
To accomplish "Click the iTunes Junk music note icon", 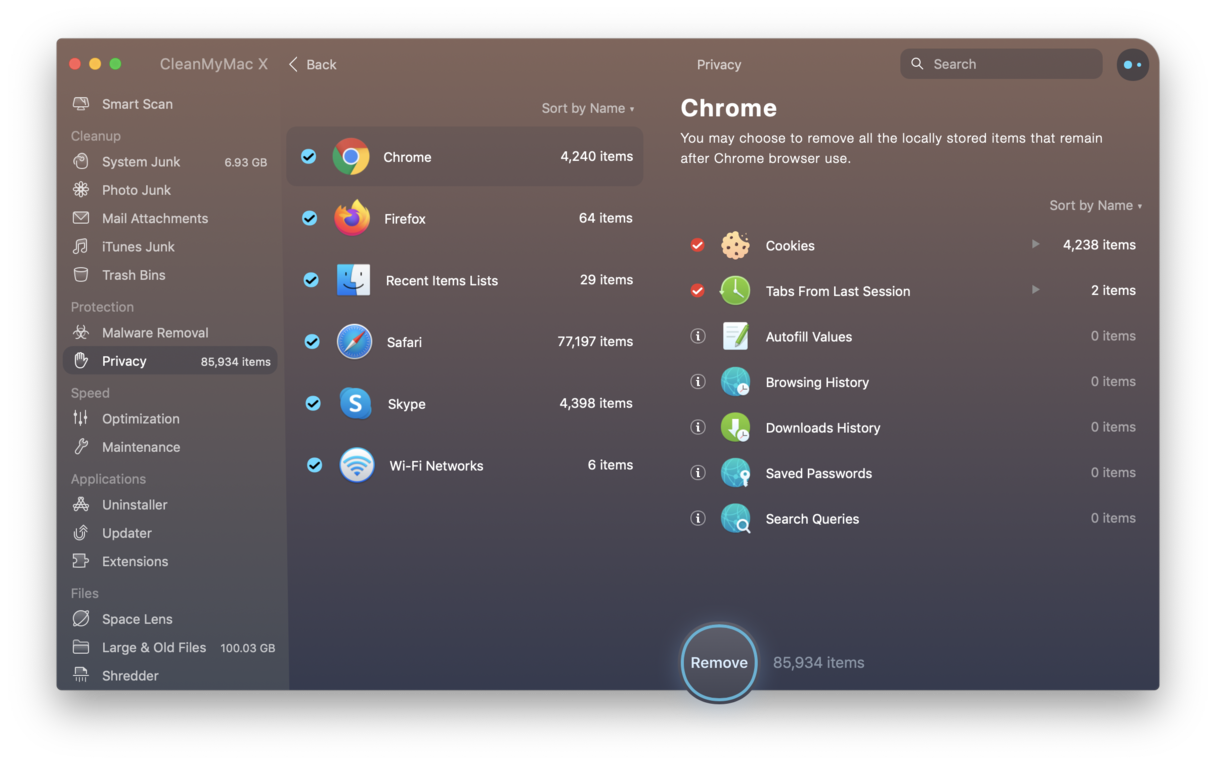I will 81,246.
